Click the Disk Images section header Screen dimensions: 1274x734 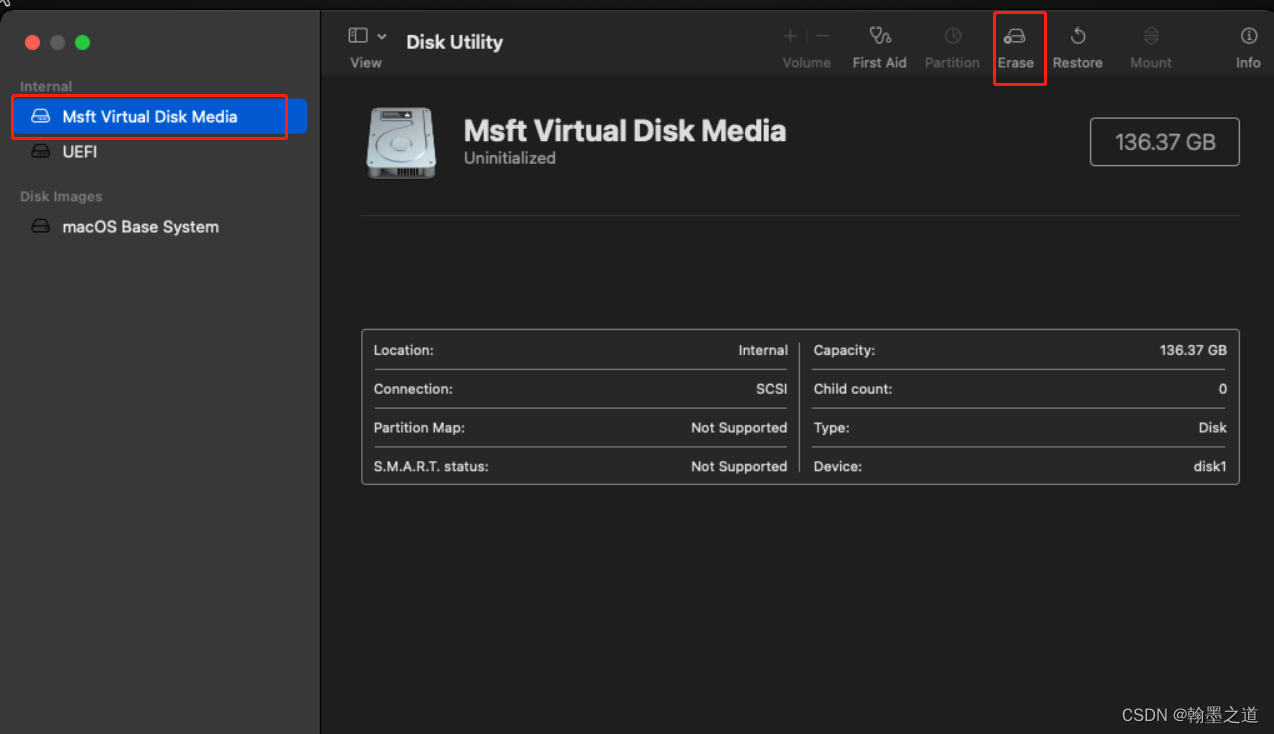coord(61,197)
